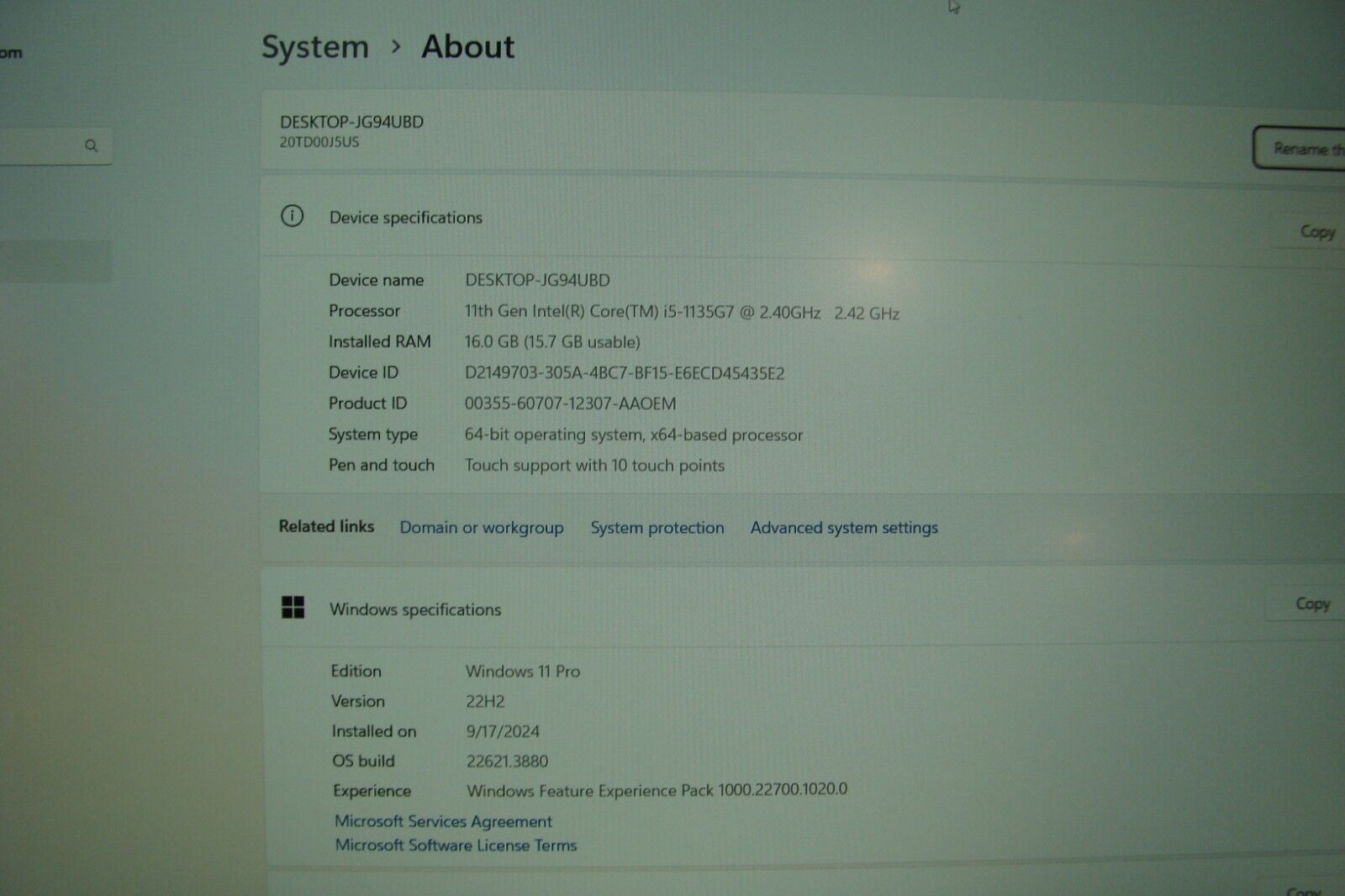Open Microsoft Services Agreement link
The image size is (1345, 896).
[x=444, y=821]
